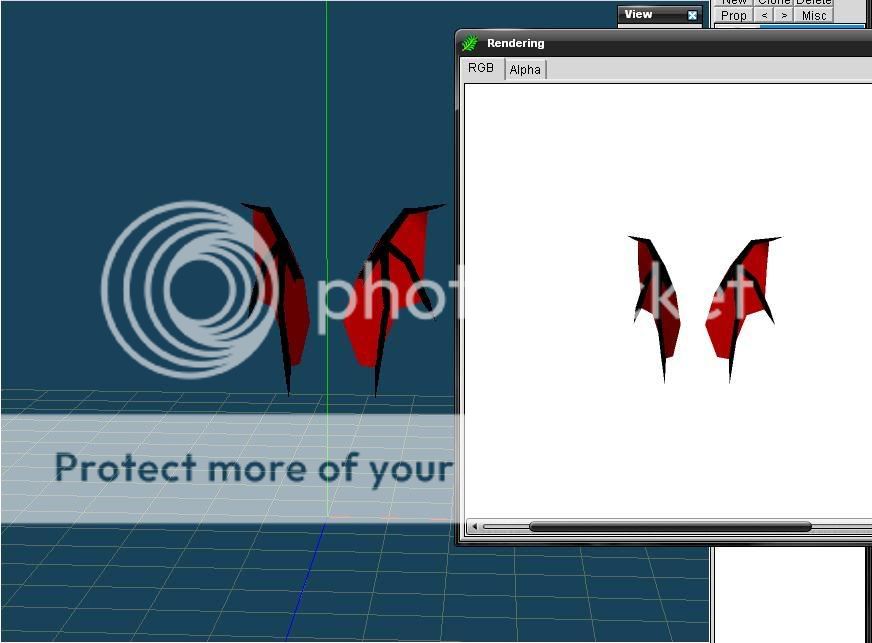This screenshot has width=872, height=643.
Task: Click the render window horizontal scrollbar thumb
Action: 670,527
